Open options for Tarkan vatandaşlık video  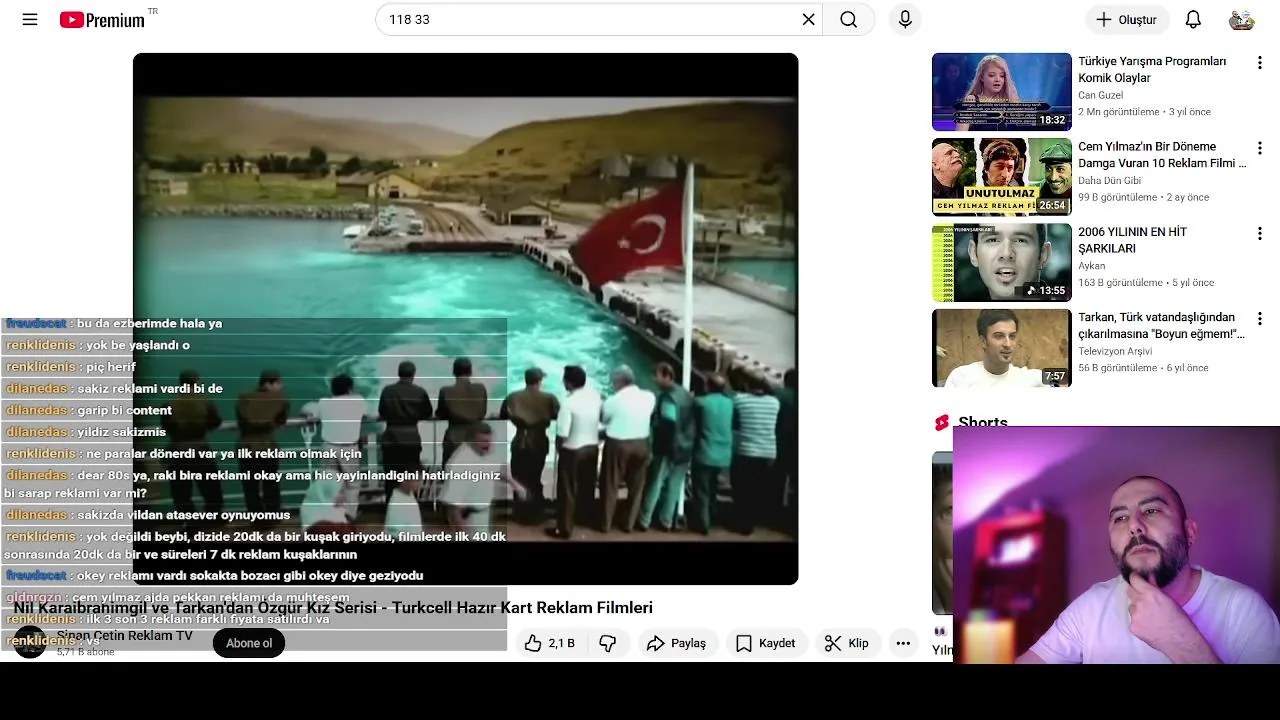1259,319
